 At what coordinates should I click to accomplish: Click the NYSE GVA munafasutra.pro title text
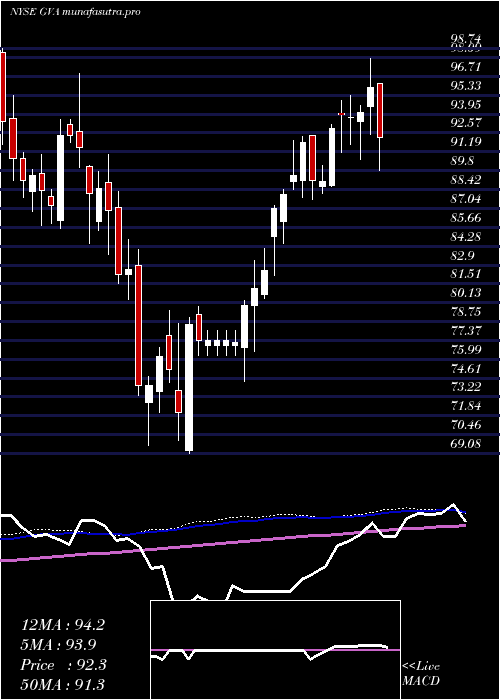(x=75, y=11)
